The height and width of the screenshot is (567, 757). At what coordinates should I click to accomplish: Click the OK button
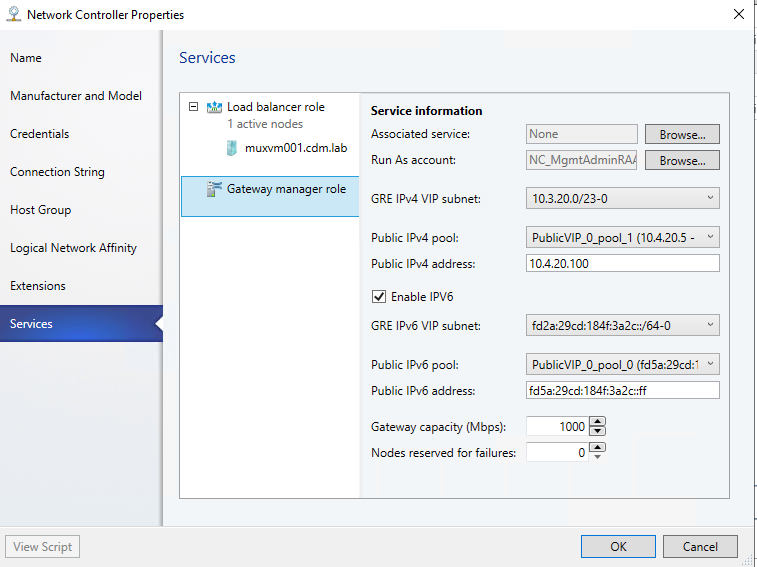[618, 546]
